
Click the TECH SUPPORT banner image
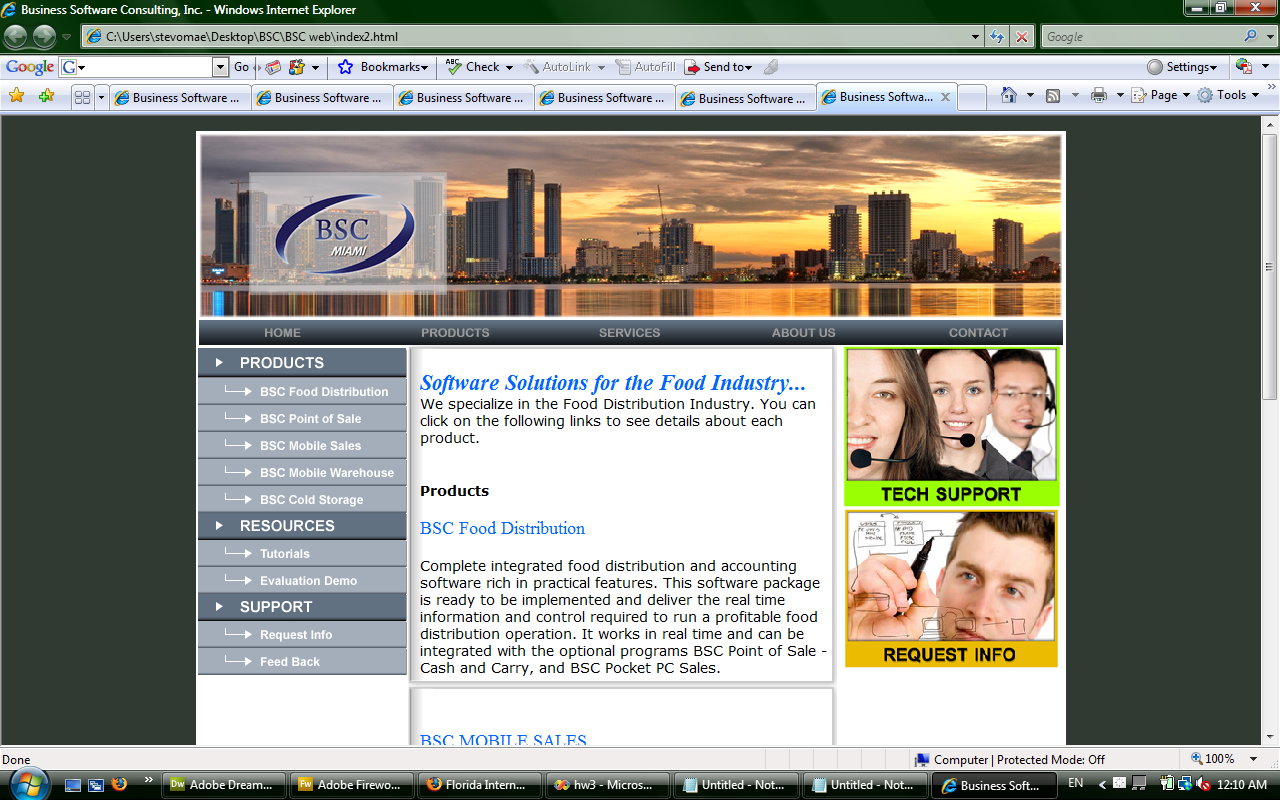pos(951,427)
